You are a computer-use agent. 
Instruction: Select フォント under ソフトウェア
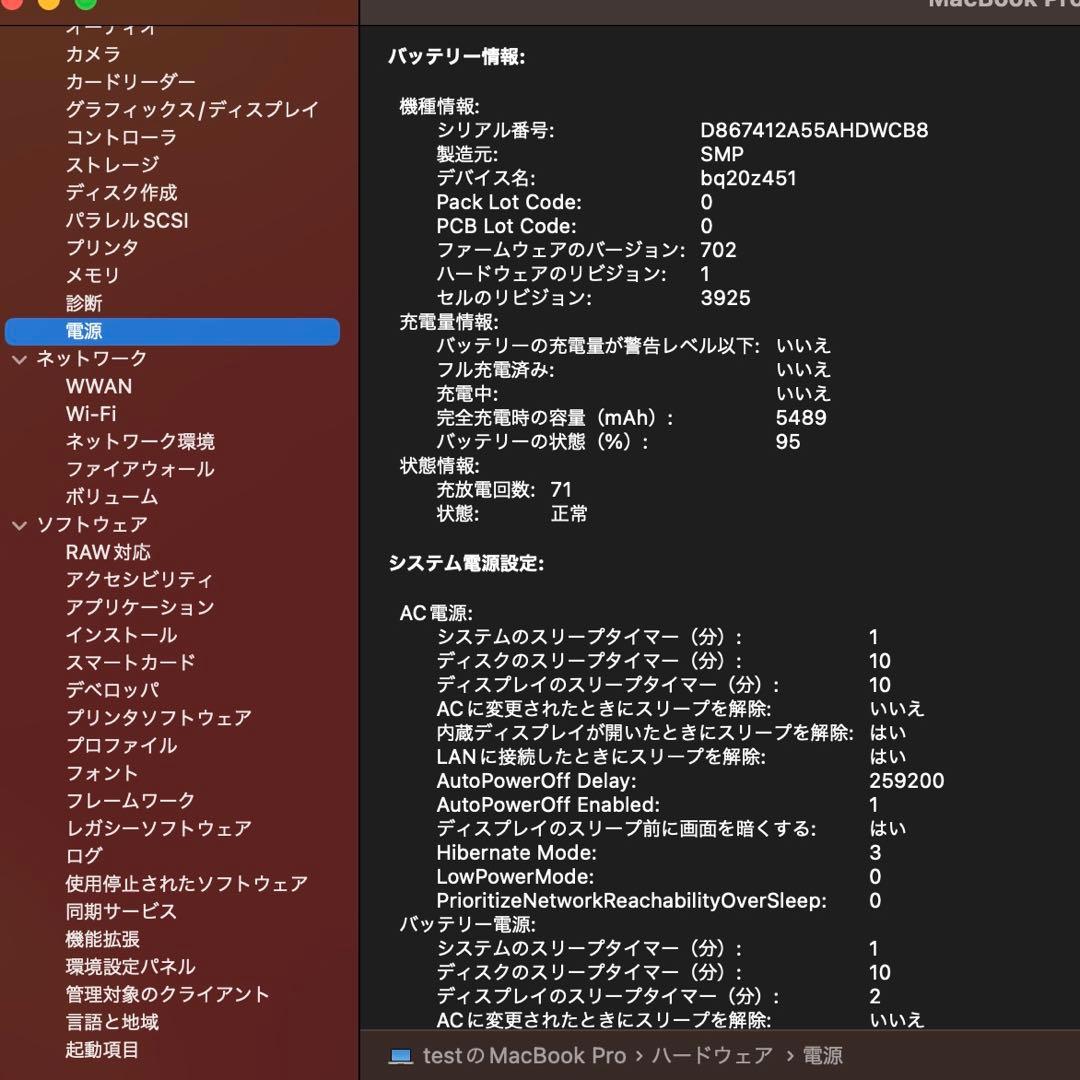click(101, 772)
